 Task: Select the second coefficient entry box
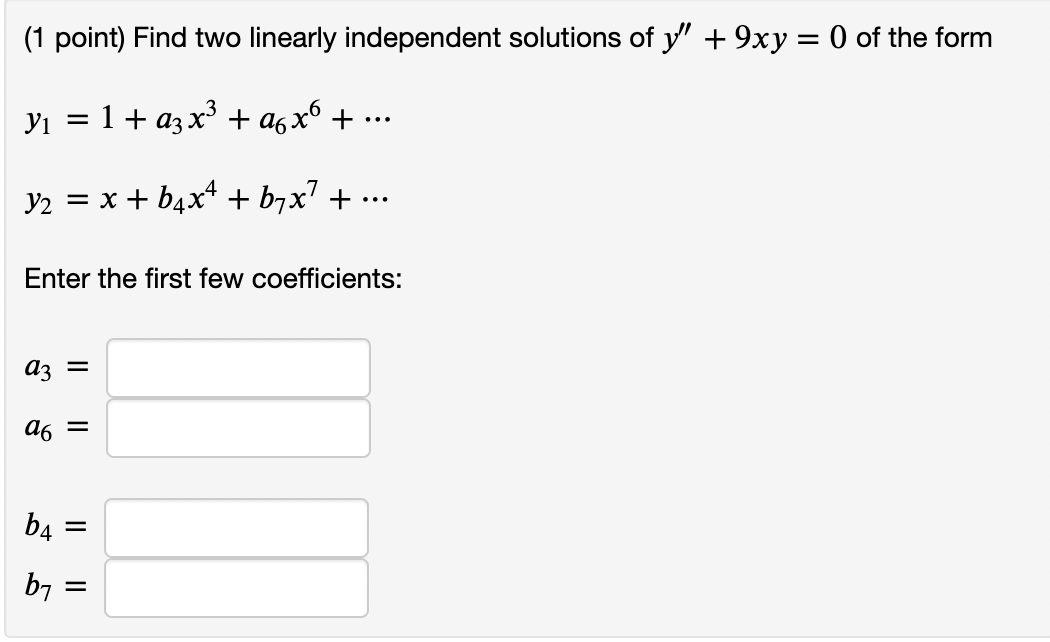click(239, 428)
